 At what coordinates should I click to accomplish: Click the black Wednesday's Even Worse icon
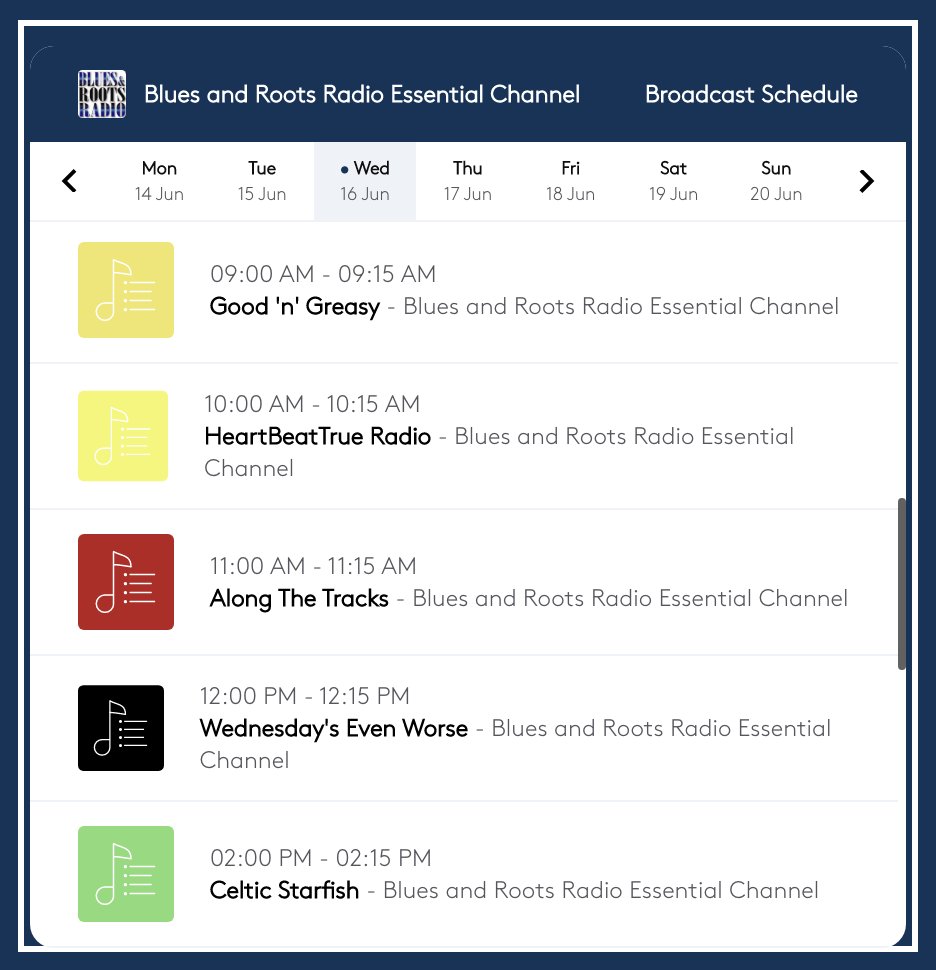(121, 728)
